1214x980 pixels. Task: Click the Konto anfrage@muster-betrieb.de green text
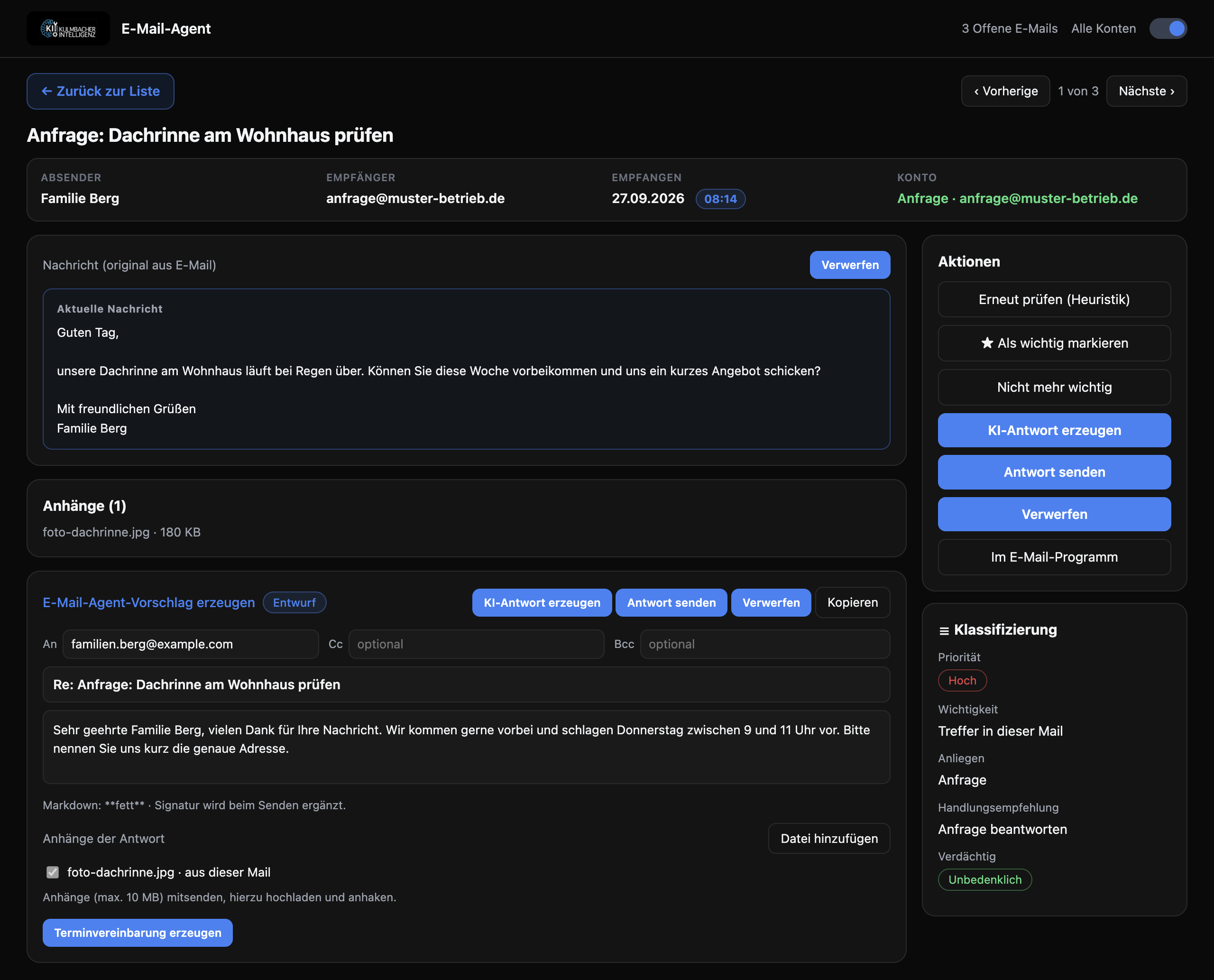tap(1017, 198)
